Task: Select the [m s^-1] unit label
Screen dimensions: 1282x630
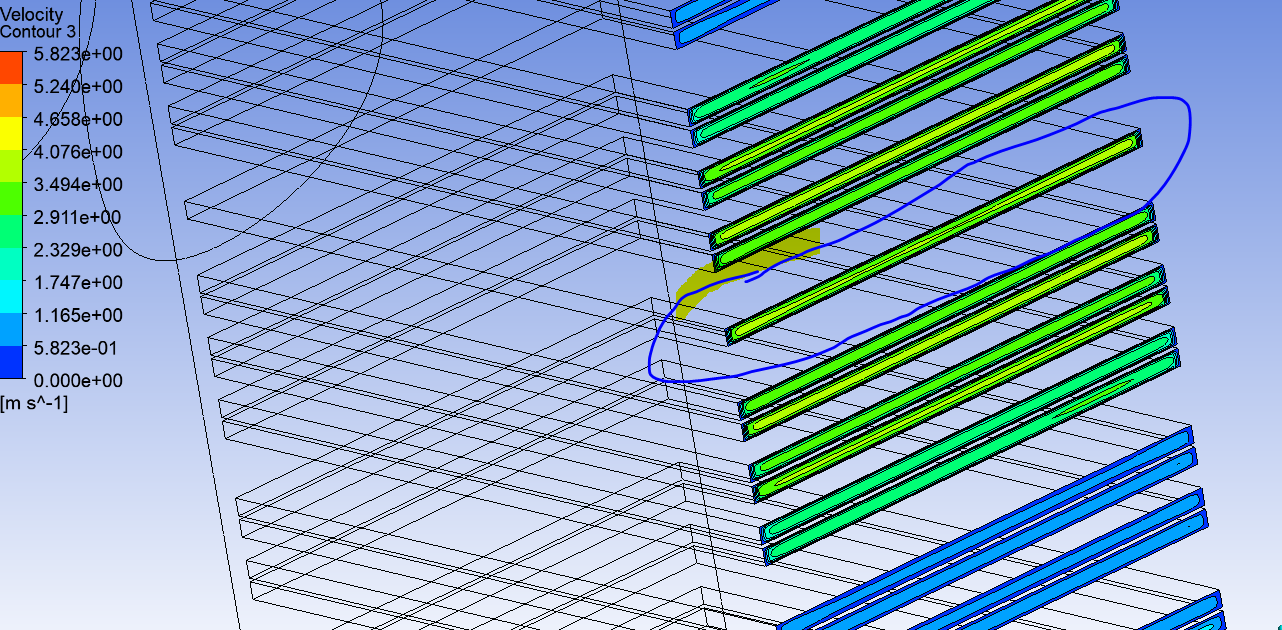Action: [x=34, y=403]
